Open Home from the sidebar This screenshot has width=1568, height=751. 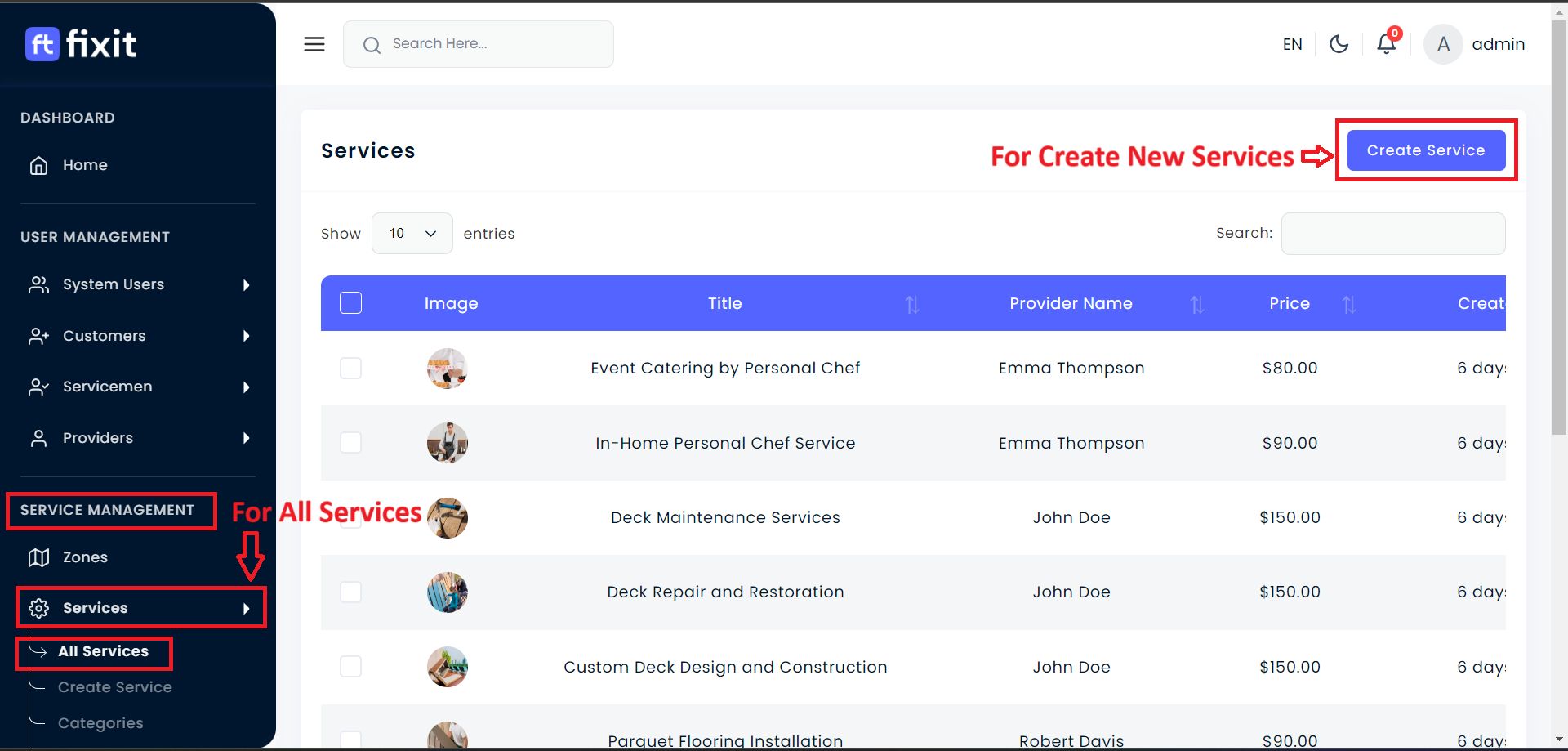click(x=85, y=165)
